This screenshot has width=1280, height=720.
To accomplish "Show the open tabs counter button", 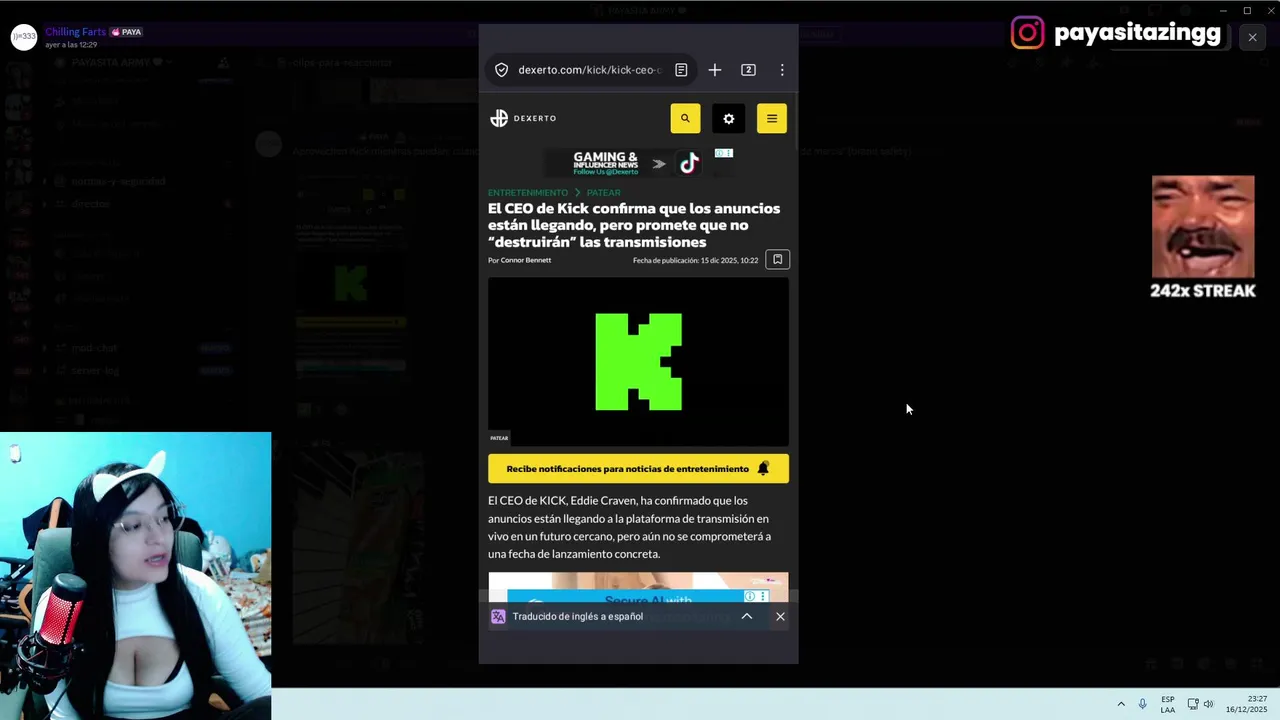I will pyautogui.click(x=748, y=70).
